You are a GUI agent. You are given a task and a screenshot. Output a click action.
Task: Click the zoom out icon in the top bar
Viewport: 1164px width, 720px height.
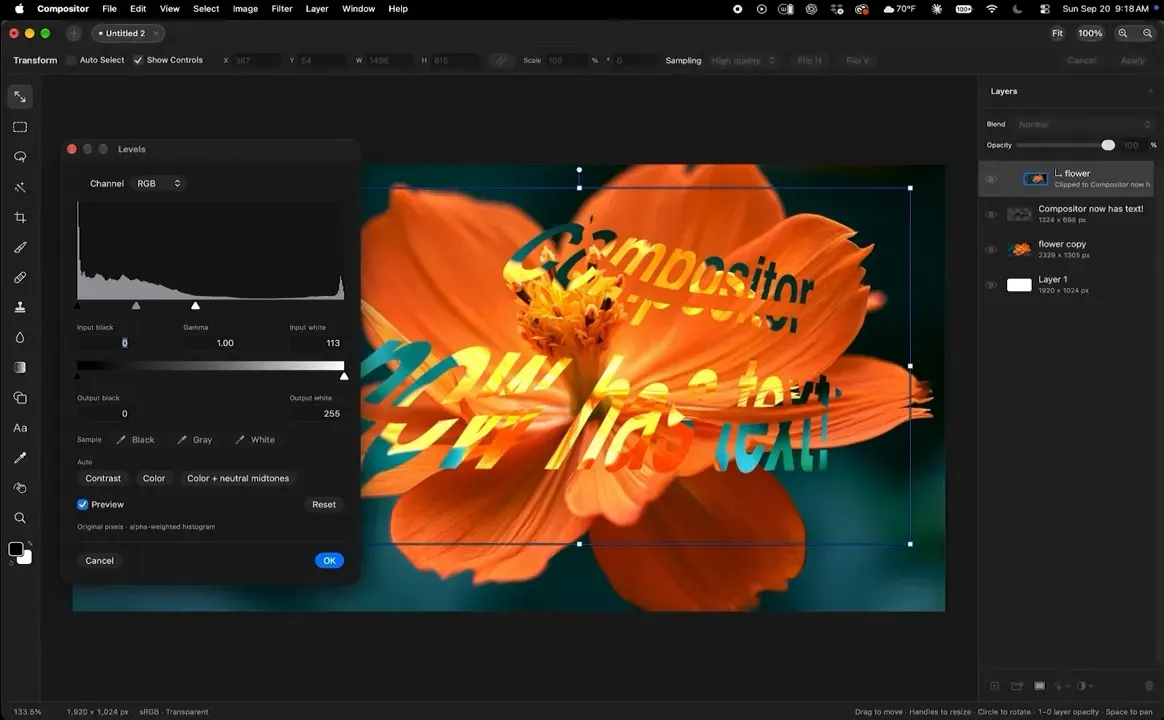coord(1148,33)
